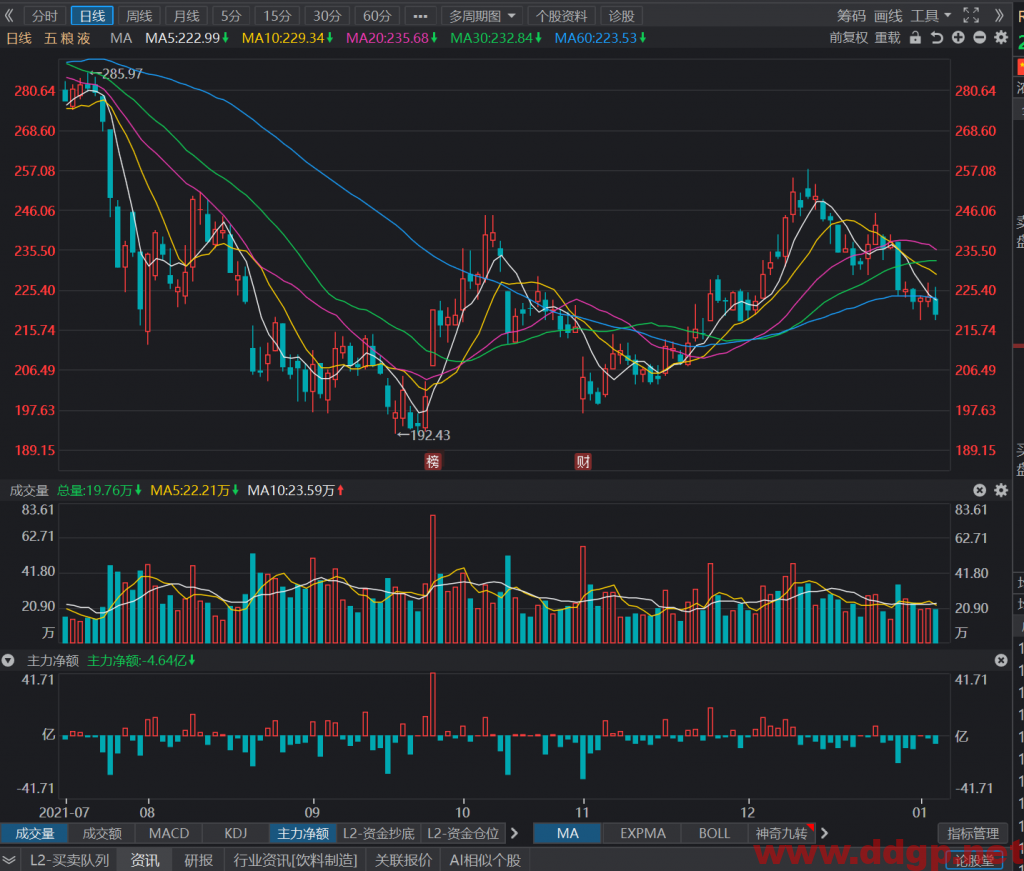Select the 30分 period tab
The image size is (1024, 871).
pyautogui.click(x=327, y=16)
